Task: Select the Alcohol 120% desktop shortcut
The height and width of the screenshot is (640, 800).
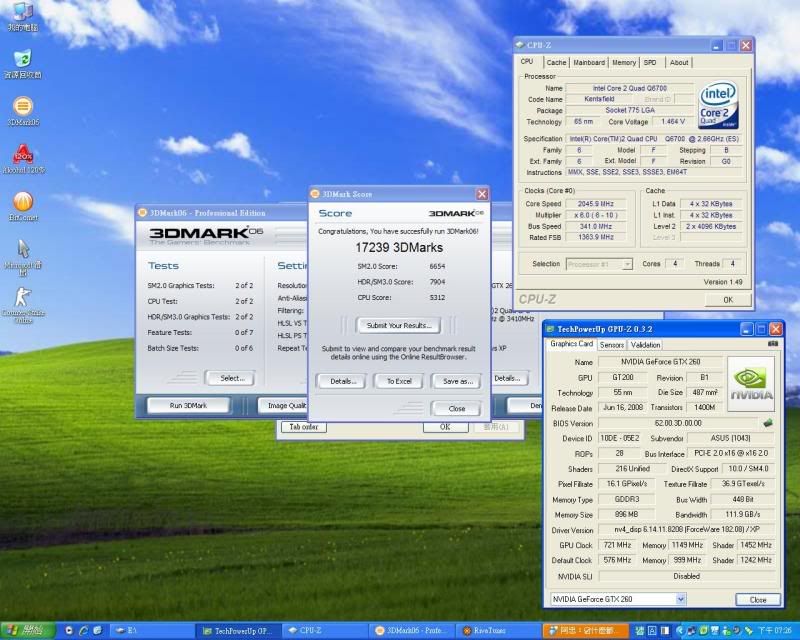Action: point(23,159)
